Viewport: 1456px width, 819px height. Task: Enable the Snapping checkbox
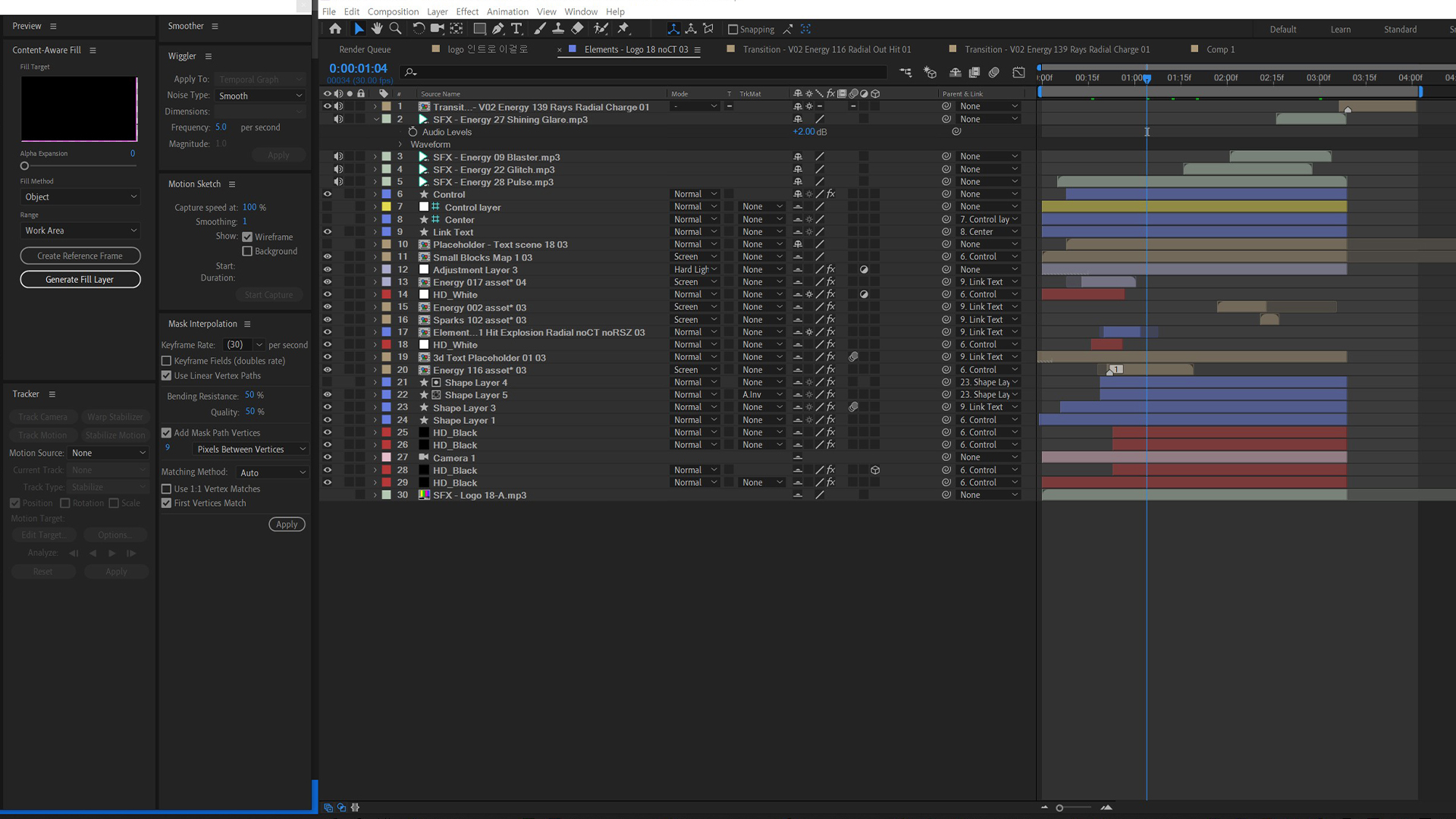click(733, 30)
